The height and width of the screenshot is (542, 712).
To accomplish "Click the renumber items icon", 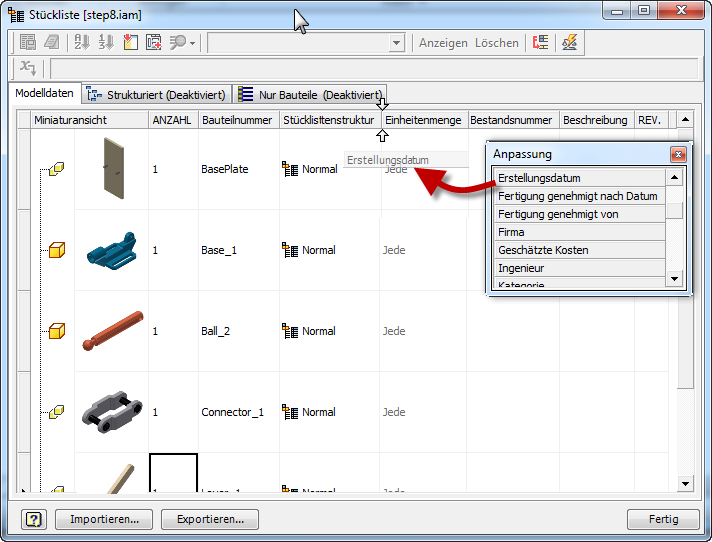I will point(106,43).
